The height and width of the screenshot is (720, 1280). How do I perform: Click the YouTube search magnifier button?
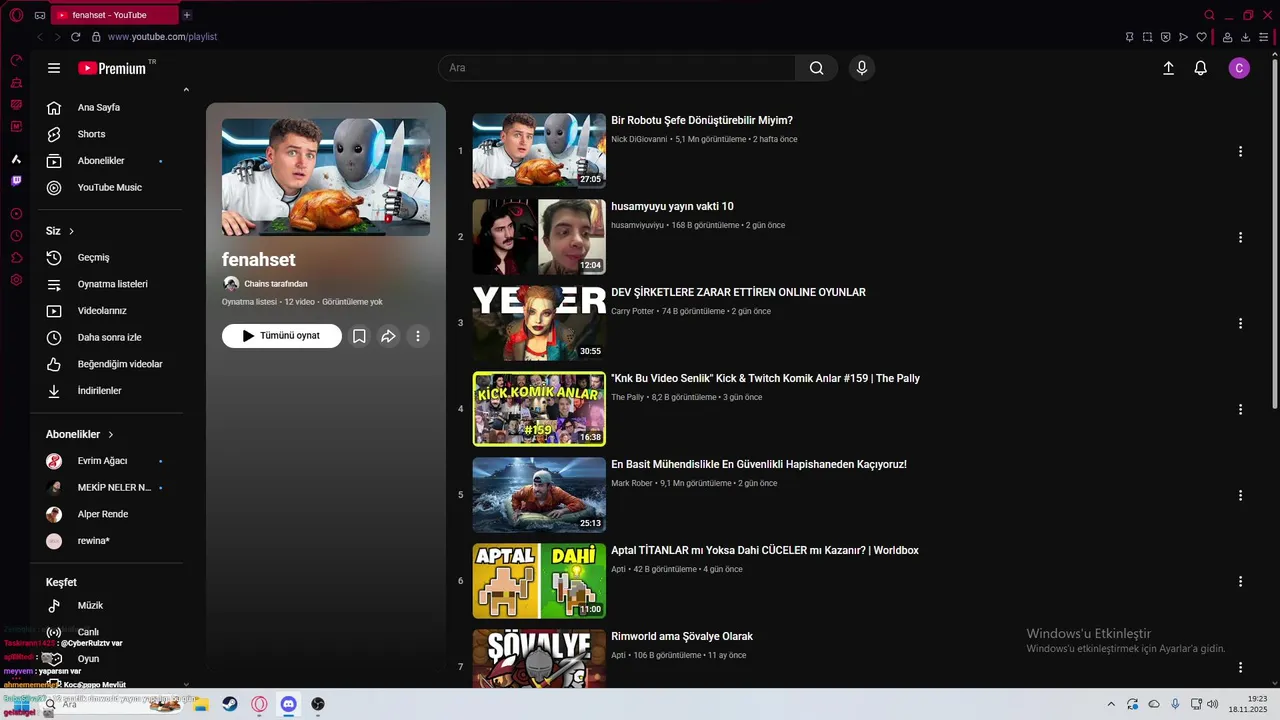click(817, 68)
